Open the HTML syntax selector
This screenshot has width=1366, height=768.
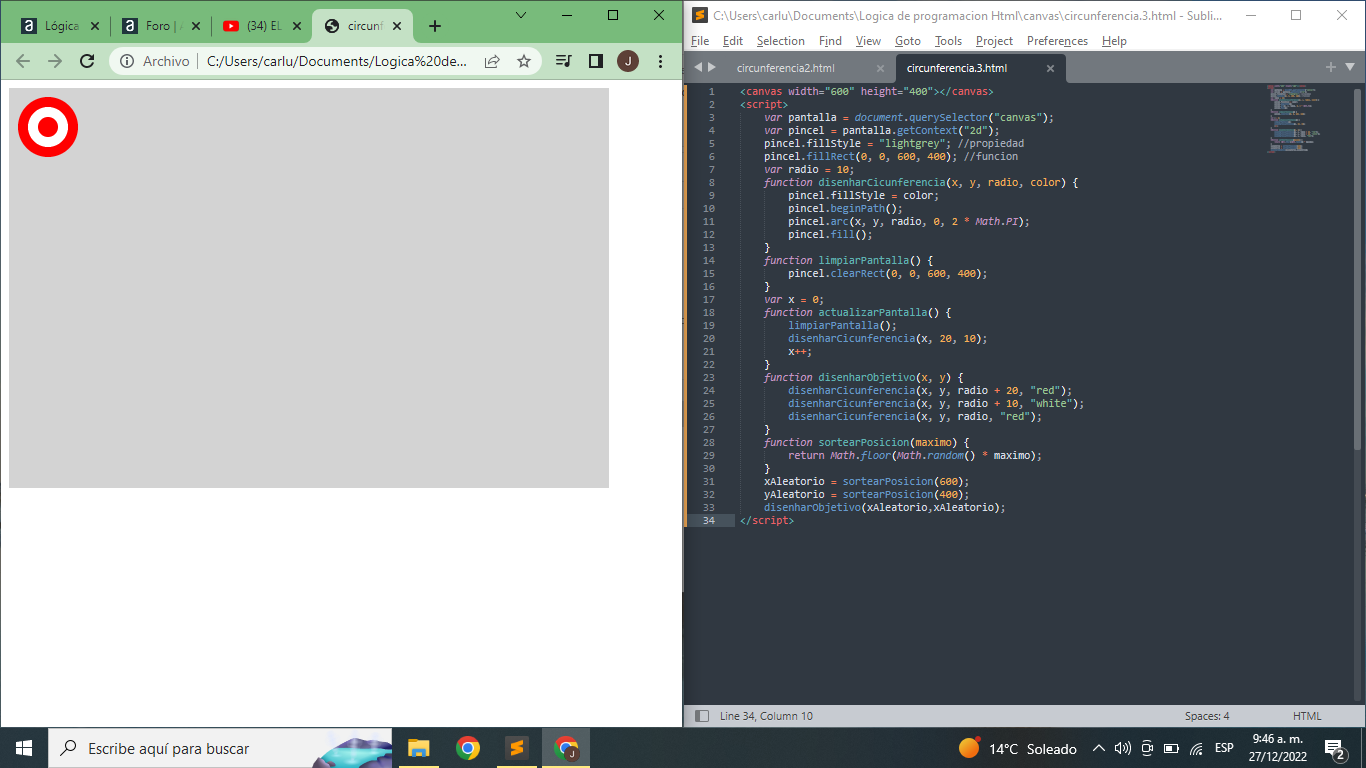(x=1307, y=716)
